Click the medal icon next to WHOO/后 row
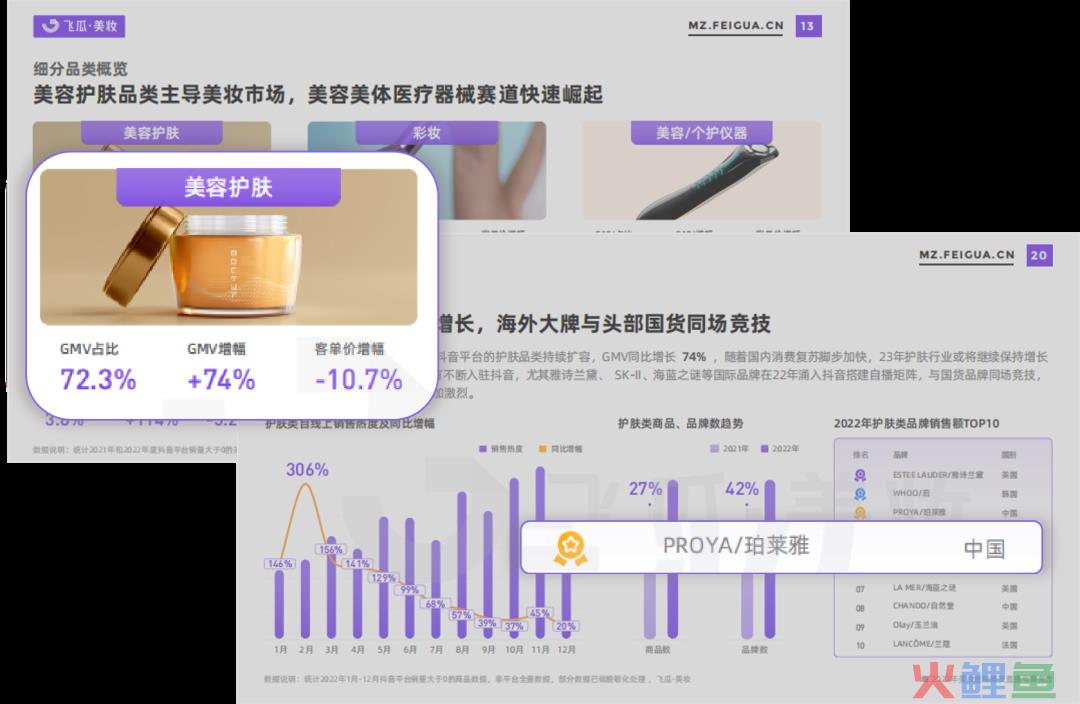Screen dimensions: 1080x704 pyautogui.click(x=860, y=494)
